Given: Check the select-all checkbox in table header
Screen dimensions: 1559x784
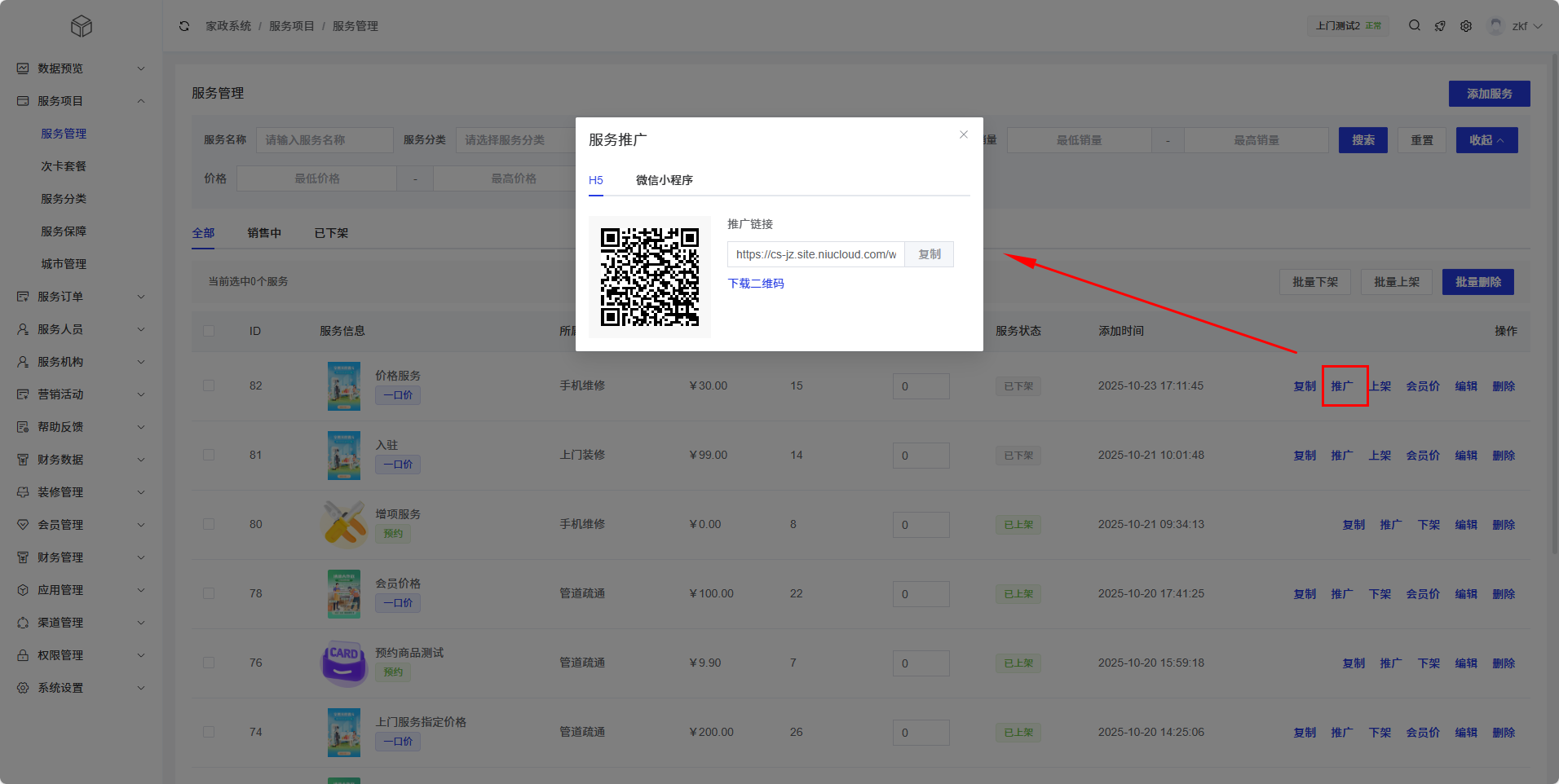Looking at the screenshot, I should (209, 331).
